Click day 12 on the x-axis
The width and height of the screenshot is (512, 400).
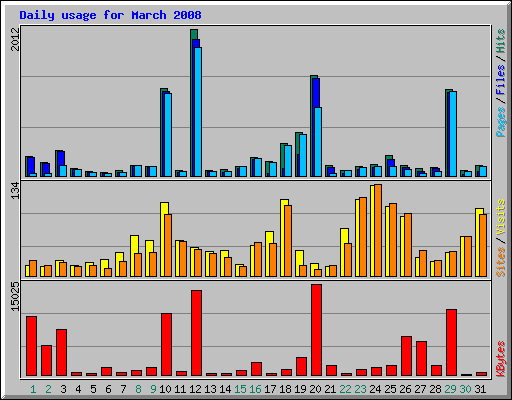[195, 389]
